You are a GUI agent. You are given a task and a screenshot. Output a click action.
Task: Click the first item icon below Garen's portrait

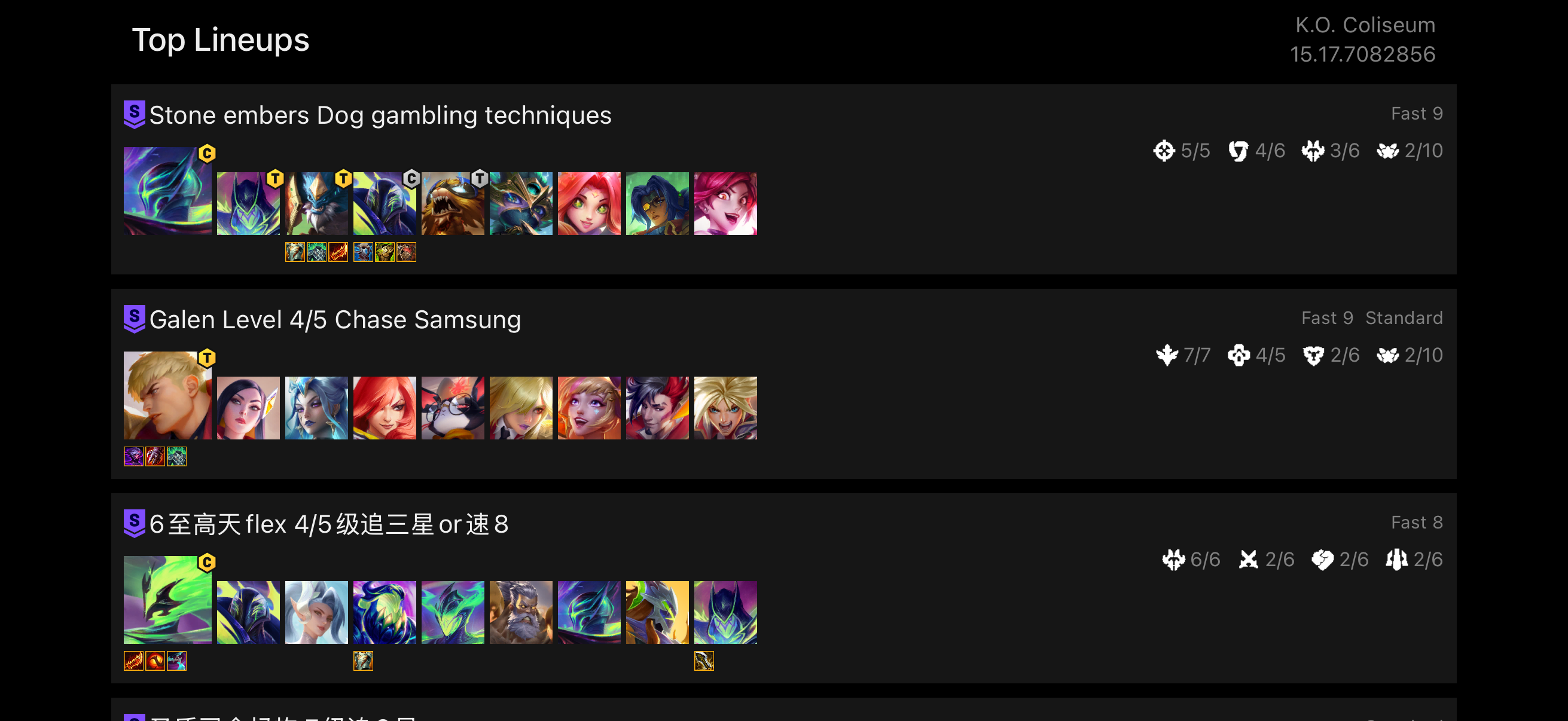[133, 457]
